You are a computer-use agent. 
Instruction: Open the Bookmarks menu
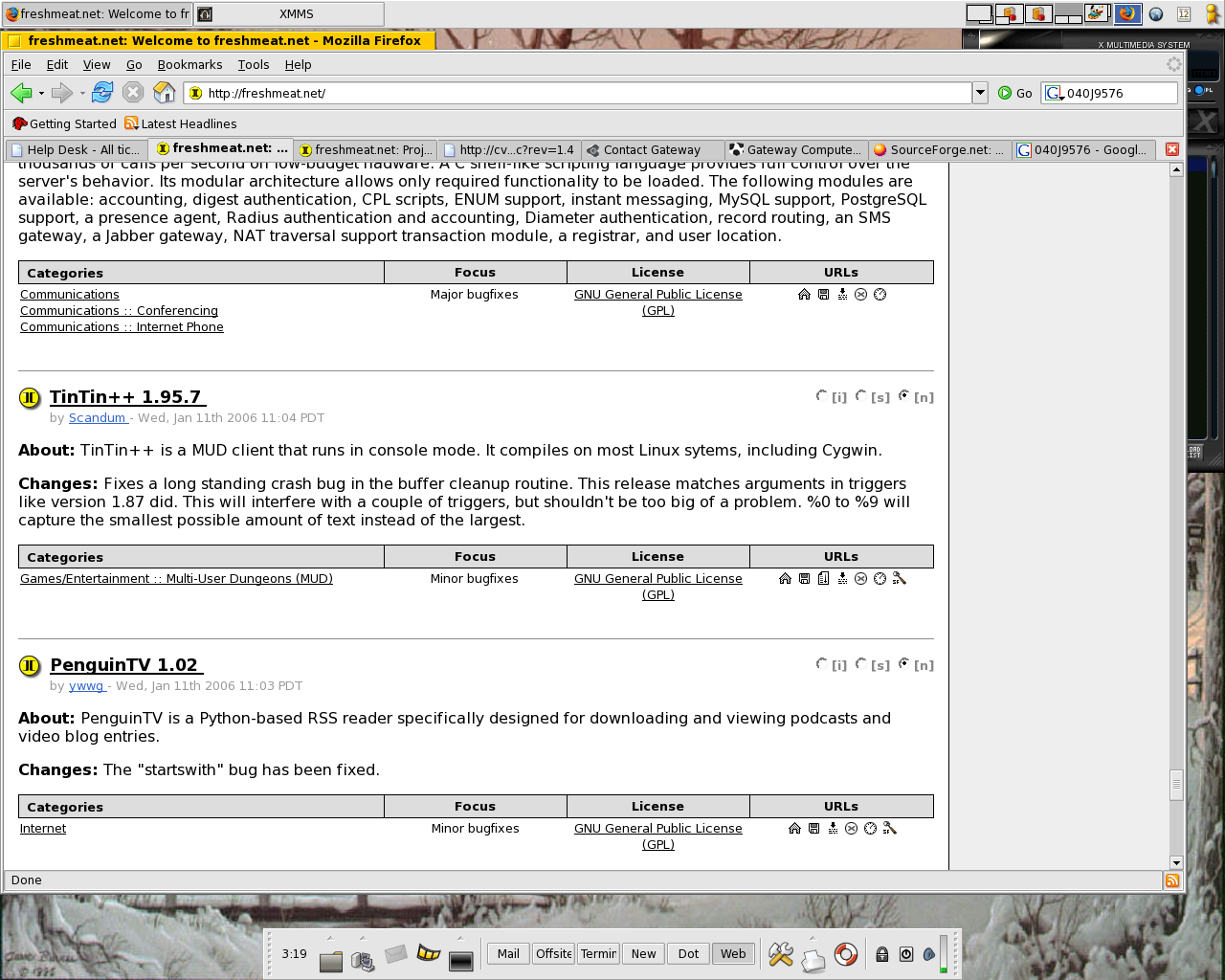(x=189, y=64)
